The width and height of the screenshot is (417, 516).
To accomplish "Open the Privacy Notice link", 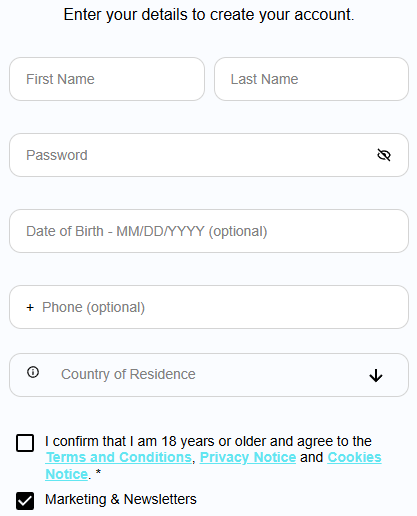I will point(248,457).
